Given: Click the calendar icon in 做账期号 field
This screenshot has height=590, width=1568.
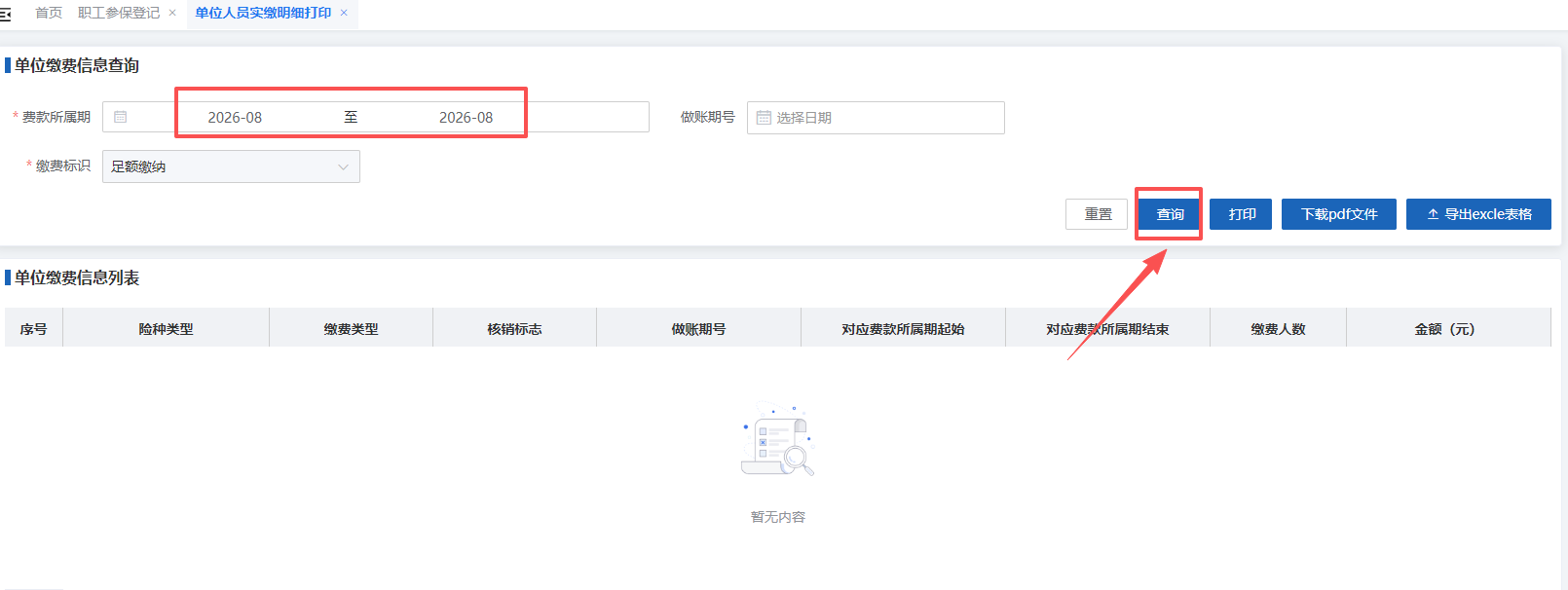Looking at the screenshot, I should click(764, 118).
